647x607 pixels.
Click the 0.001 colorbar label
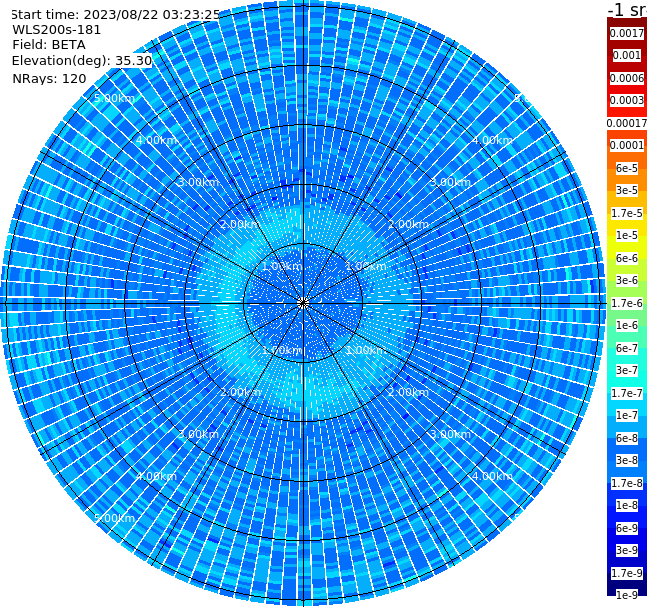[627, 55]
